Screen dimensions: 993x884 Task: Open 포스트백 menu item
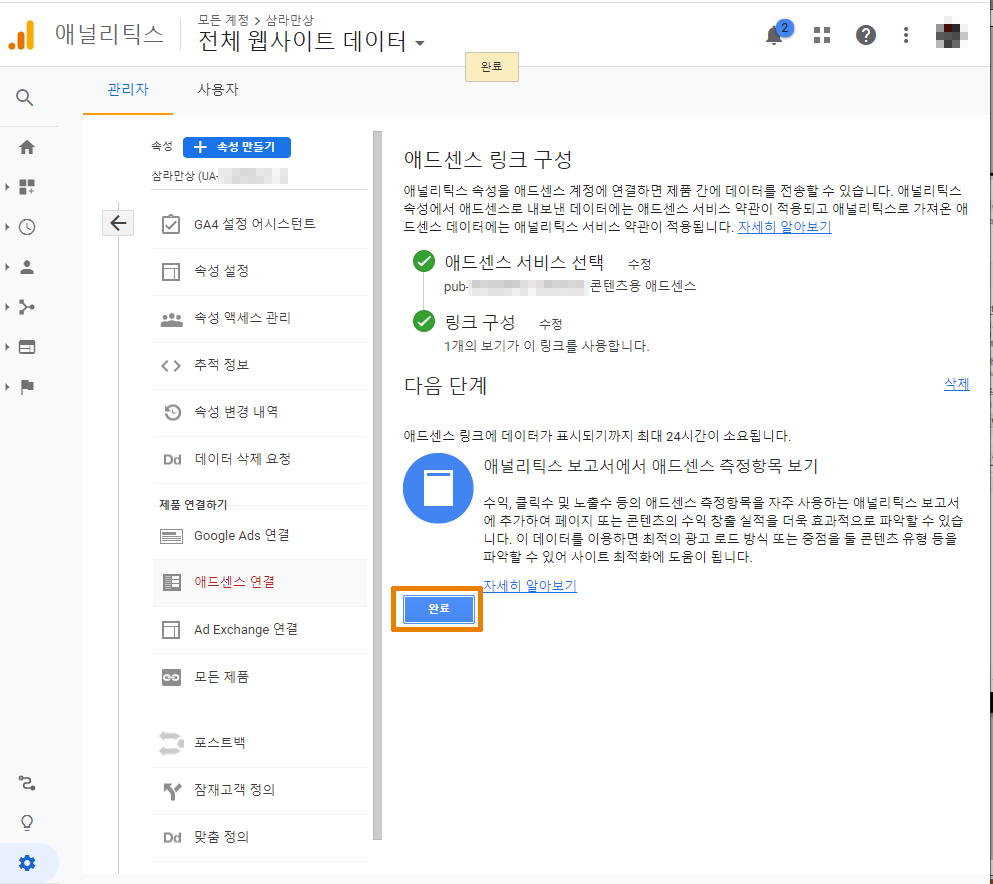(x=260, y=743)
